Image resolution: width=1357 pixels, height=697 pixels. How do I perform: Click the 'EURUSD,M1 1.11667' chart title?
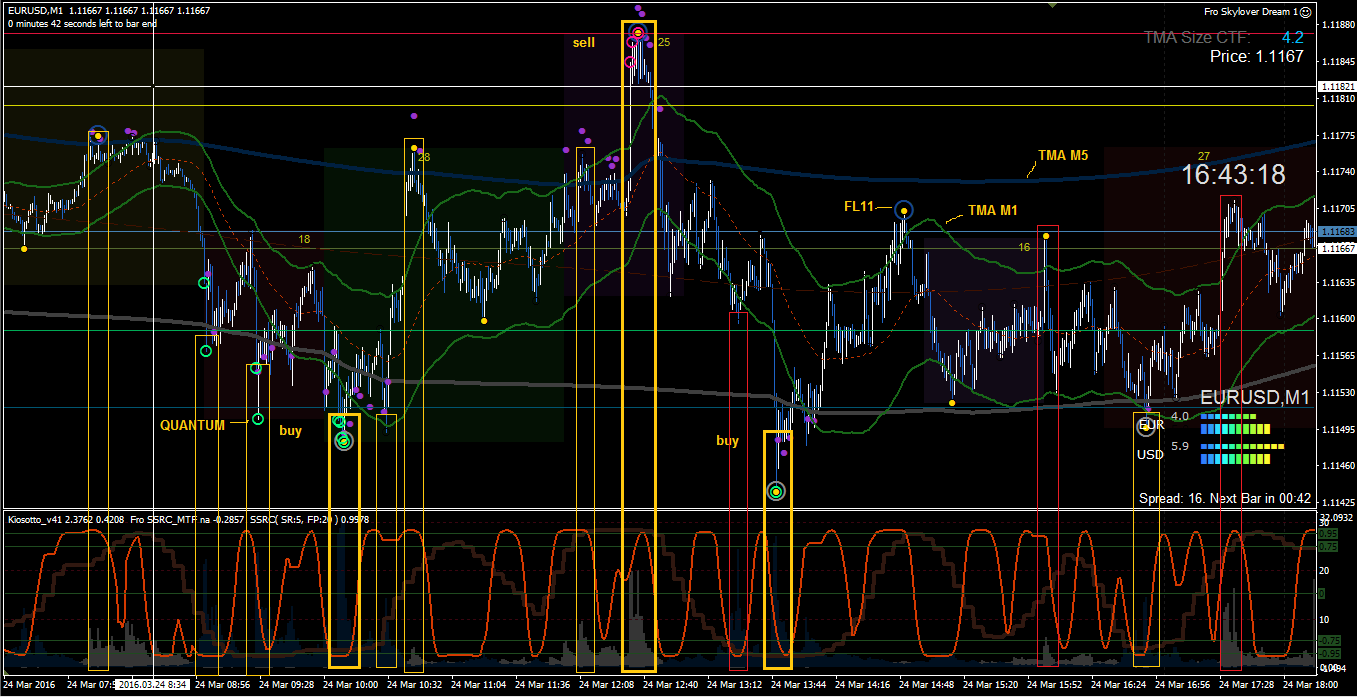(108, 11)
